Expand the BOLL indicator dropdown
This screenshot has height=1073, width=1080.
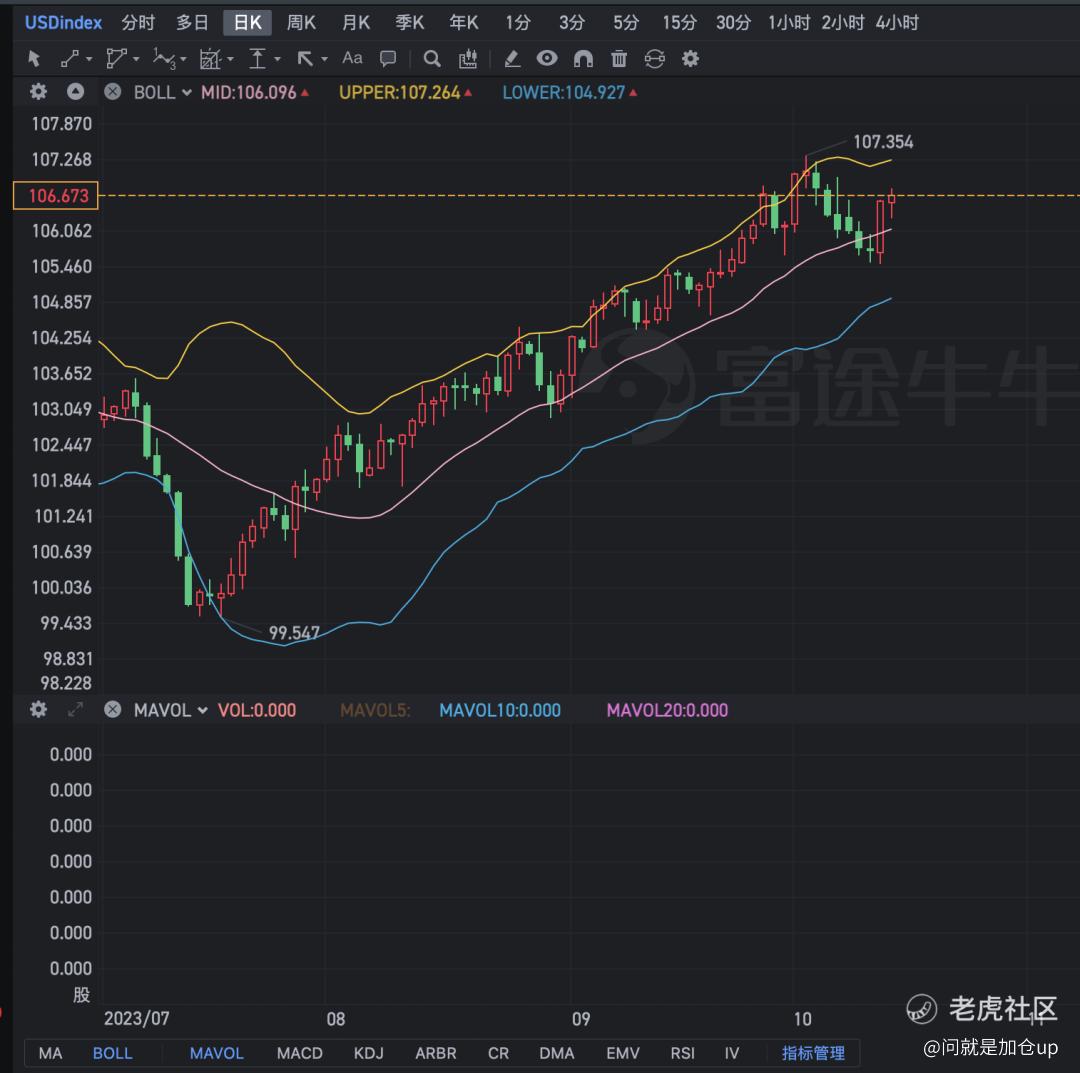[186, 92]
